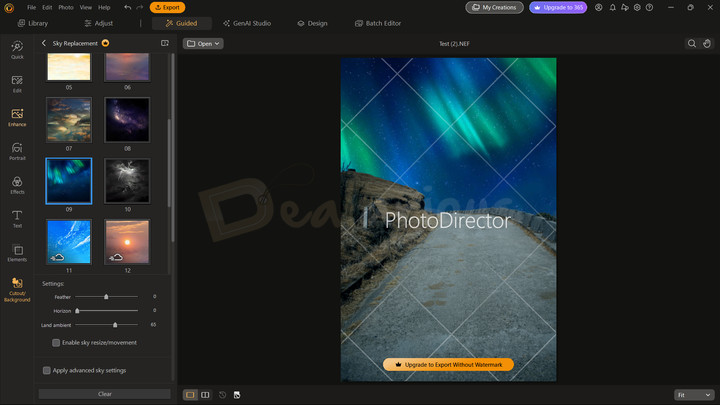Image resolution: width=720 pixels, height=405 pixels.
Task: Open the settings gear icon
Action: [637, 7]
